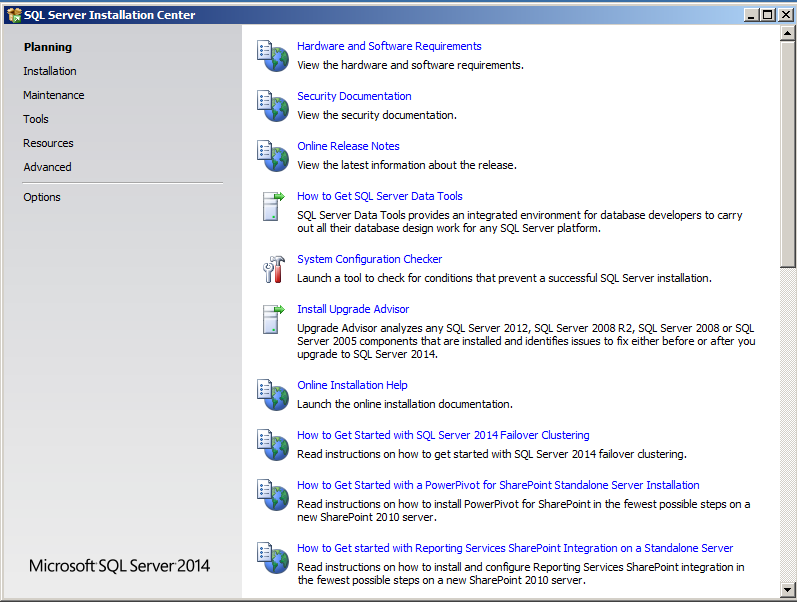Open the Advanced category

(x=47, y=167)
